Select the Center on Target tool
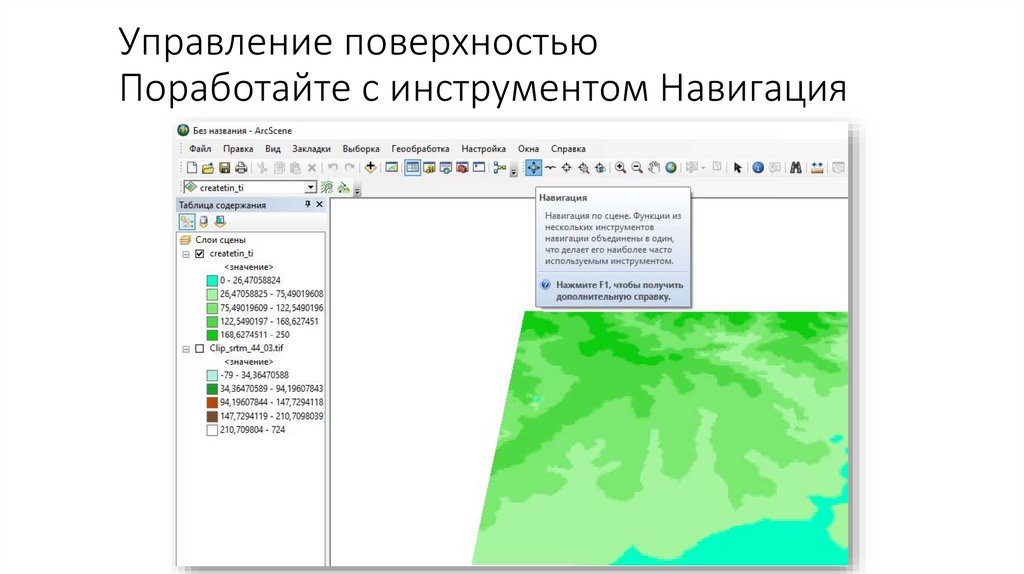 point(567,168)
